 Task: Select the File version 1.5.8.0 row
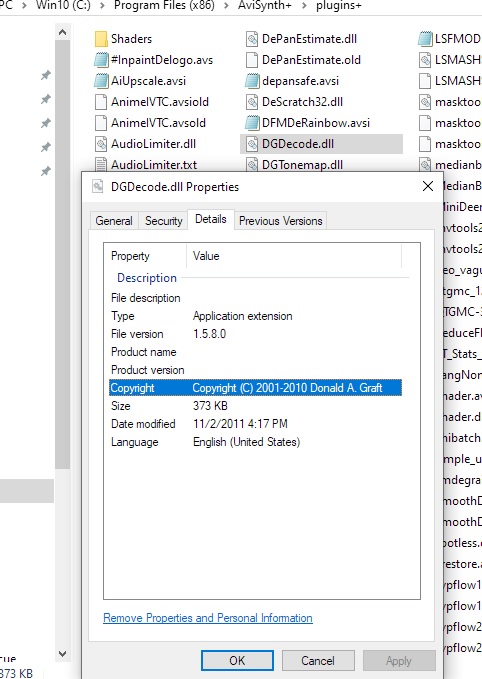[255, 334]
